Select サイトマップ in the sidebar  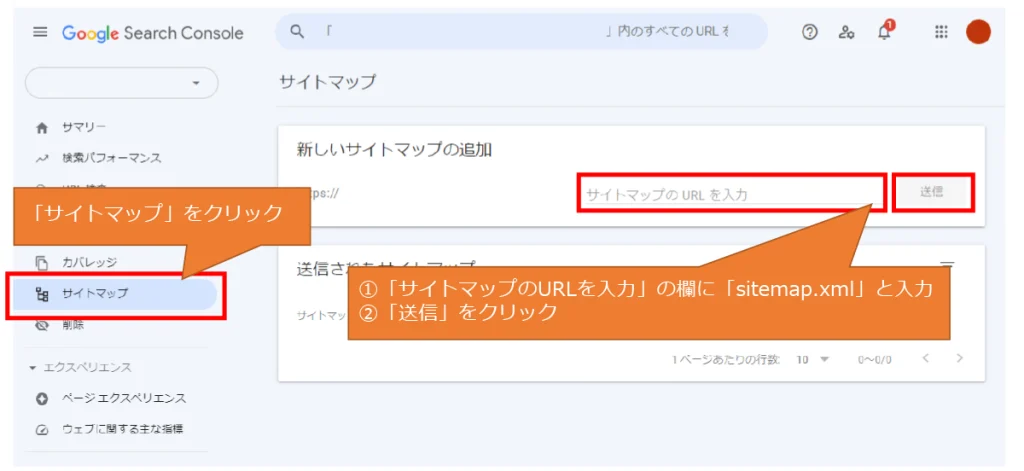tap(95, 294)
